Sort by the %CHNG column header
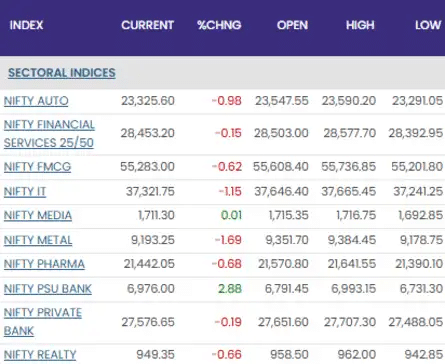Image resolution: width=445 pixels, height=364 pixels. (219, 25)
